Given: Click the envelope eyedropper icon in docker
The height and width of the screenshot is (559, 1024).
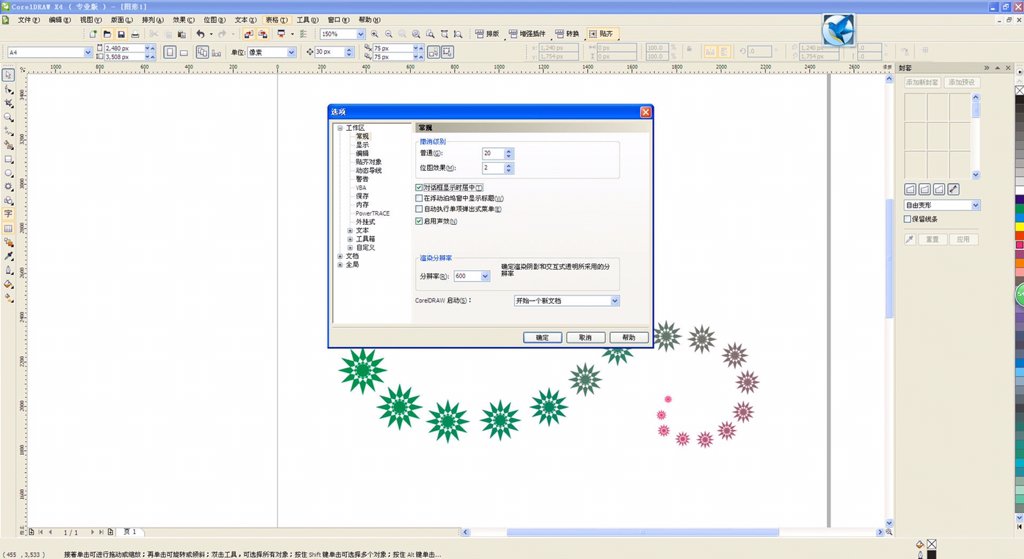Looking at the screenshot, I should click(x=910, y=240).
